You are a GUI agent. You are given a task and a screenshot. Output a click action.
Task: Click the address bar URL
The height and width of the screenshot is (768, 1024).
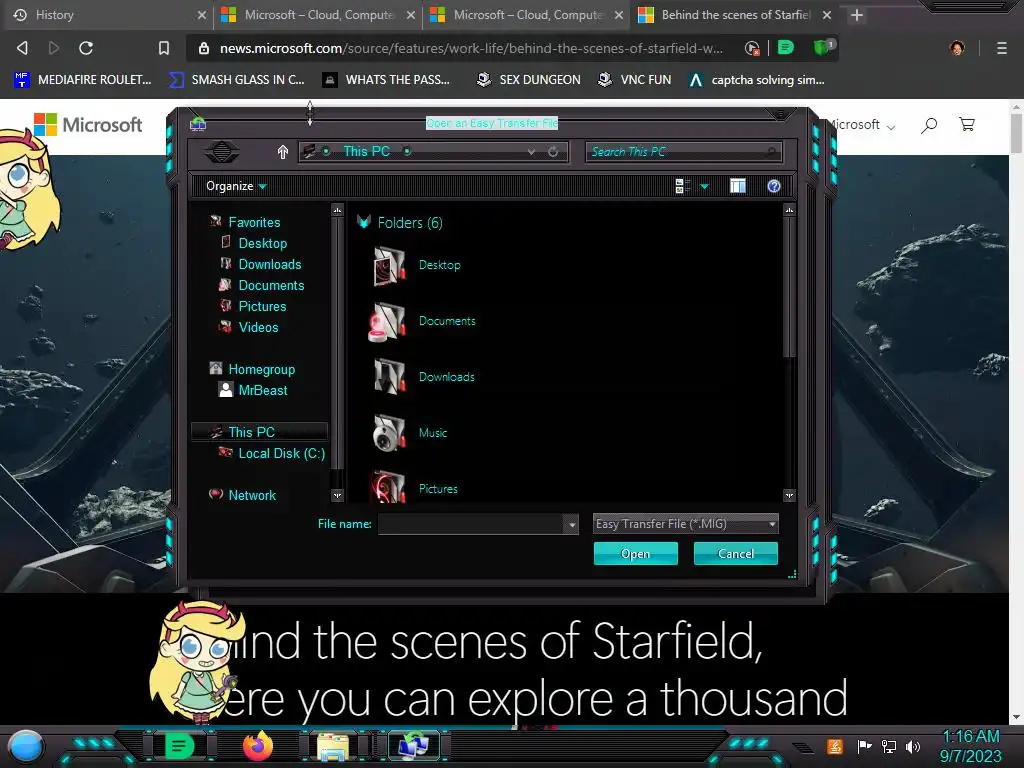471,48
